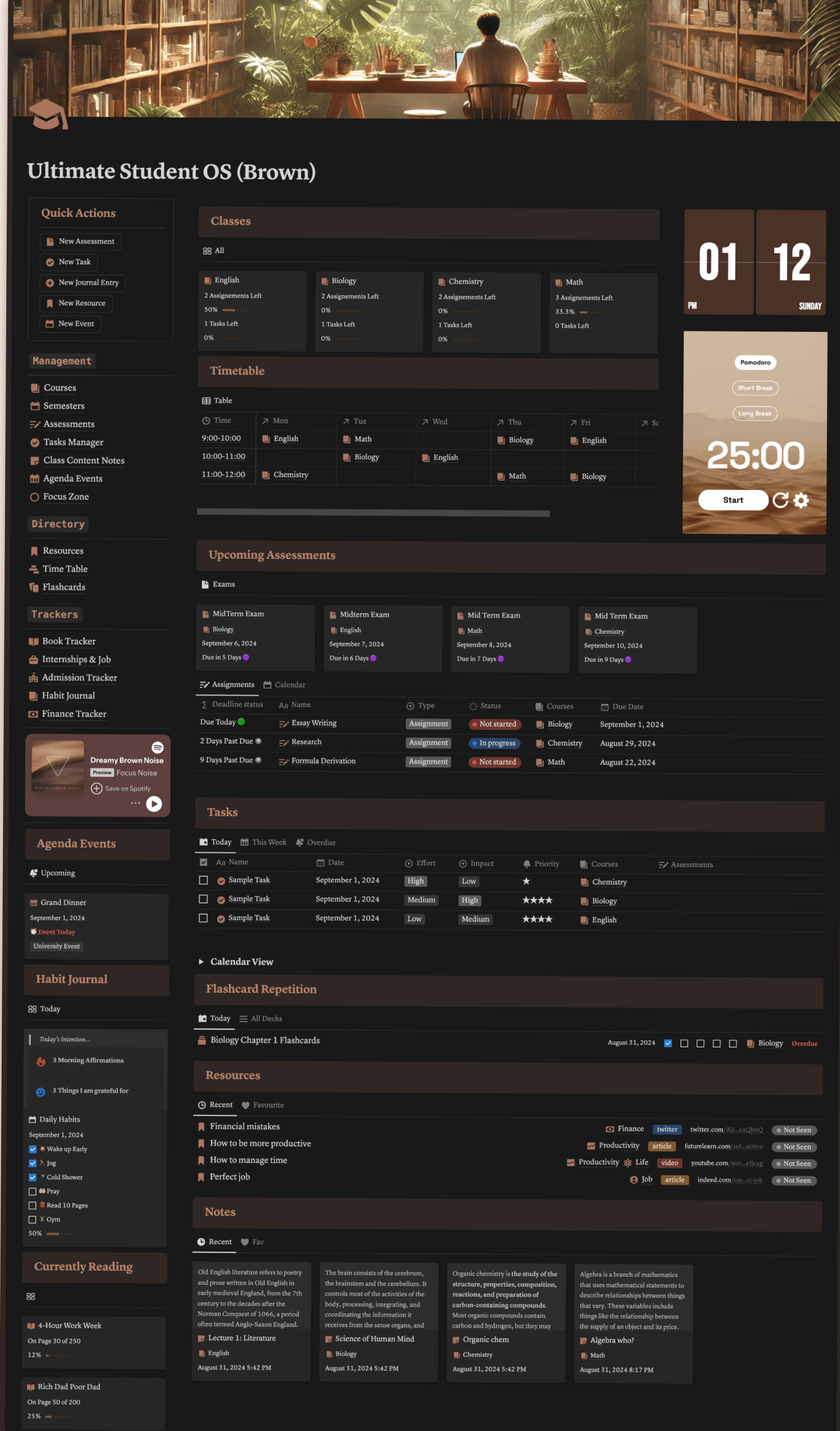Click the Timetable horizontal scrollbar

coord(373,513)
